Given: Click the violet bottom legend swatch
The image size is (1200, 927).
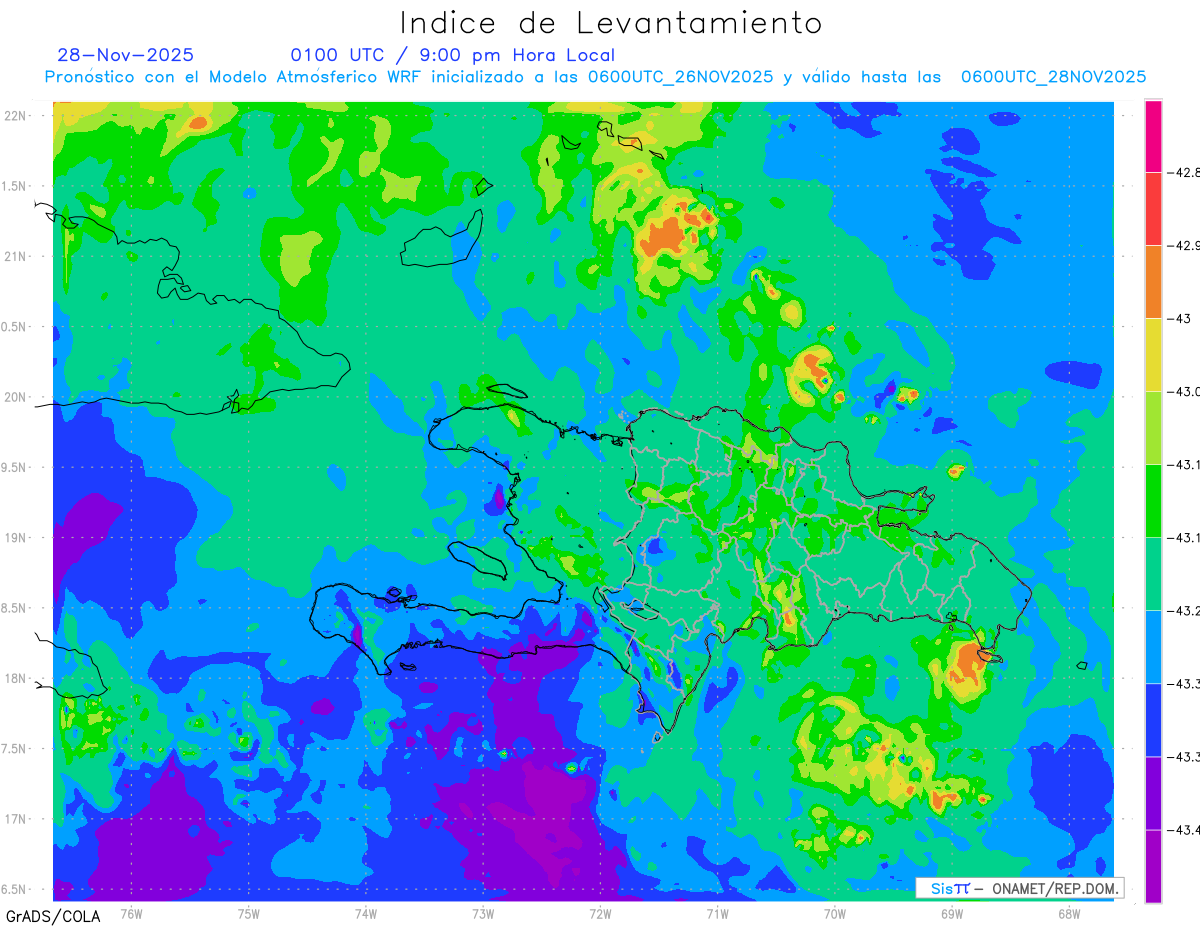Looking at the screenshot, I should [x=1154, y=866].
